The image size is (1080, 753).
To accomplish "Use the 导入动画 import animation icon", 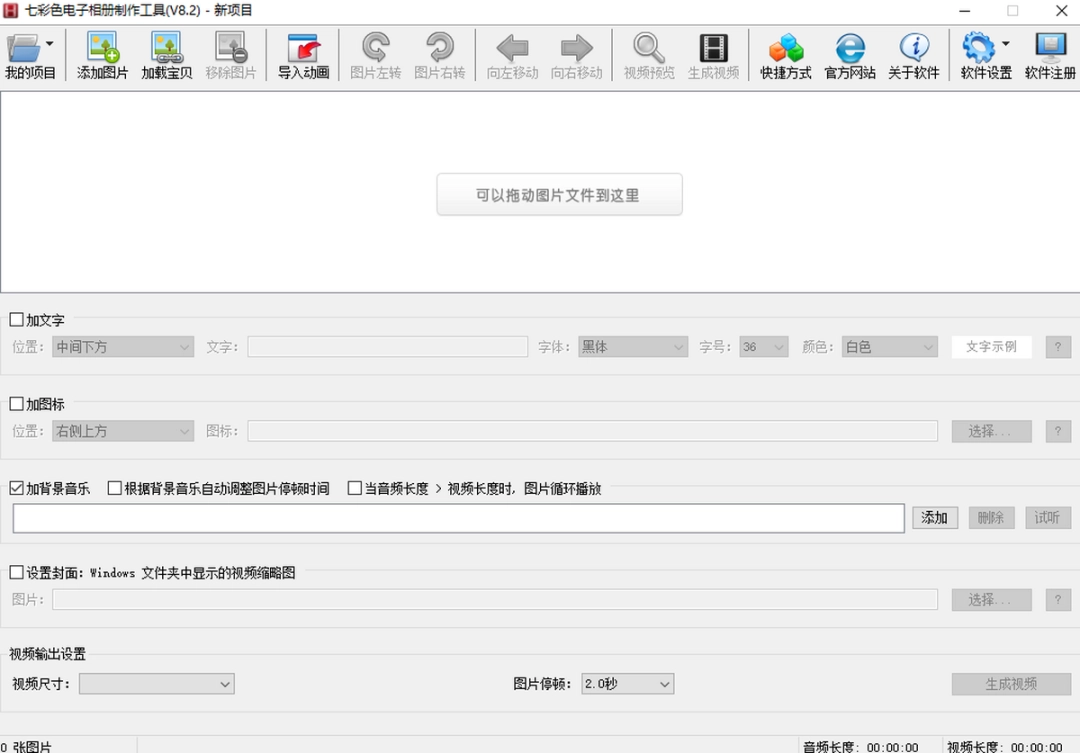I will tap(302, 55).
